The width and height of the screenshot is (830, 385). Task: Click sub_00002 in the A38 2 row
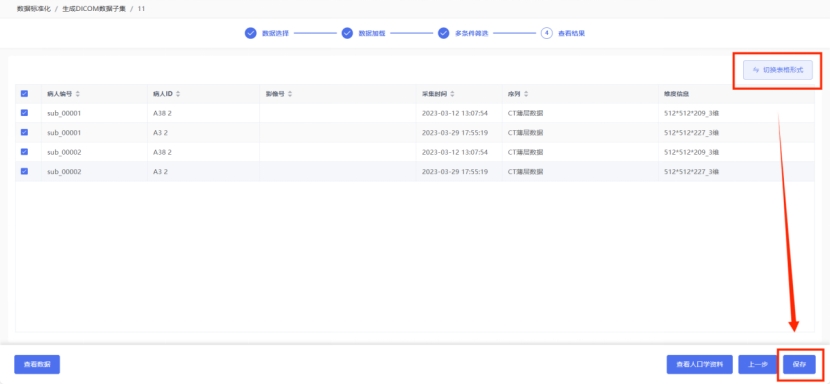coord(64,153)
